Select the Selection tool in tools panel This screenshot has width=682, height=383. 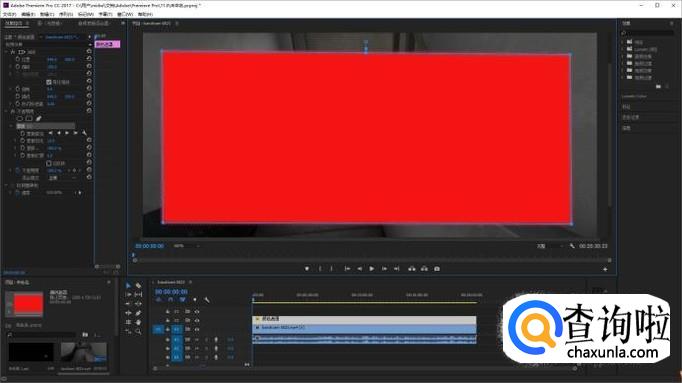pyautogui.click(x=128, y=286)
